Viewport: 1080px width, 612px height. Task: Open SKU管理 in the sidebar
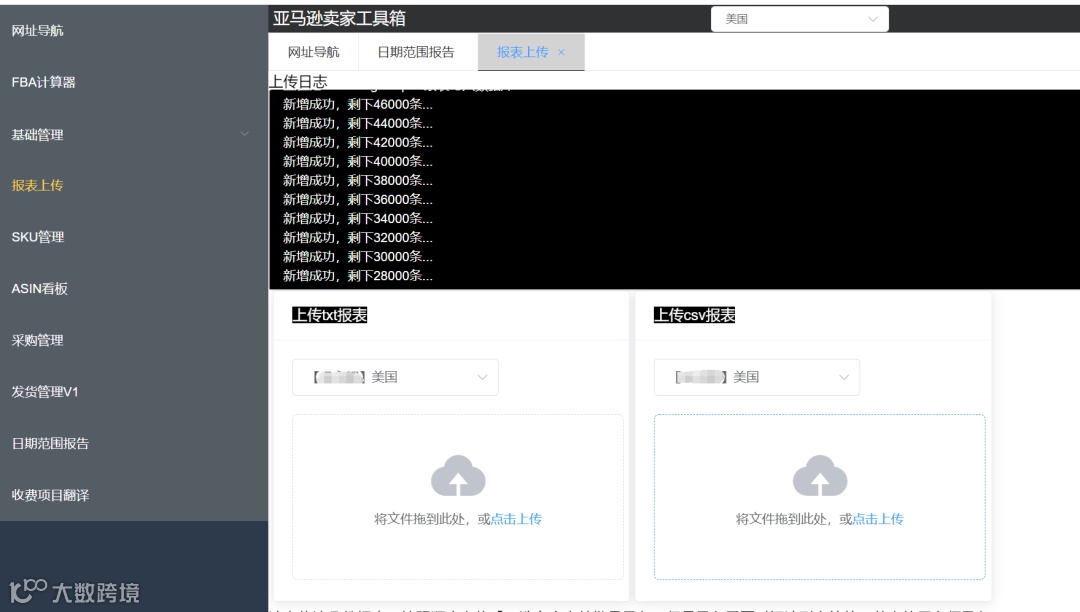[x=38, y=237]
